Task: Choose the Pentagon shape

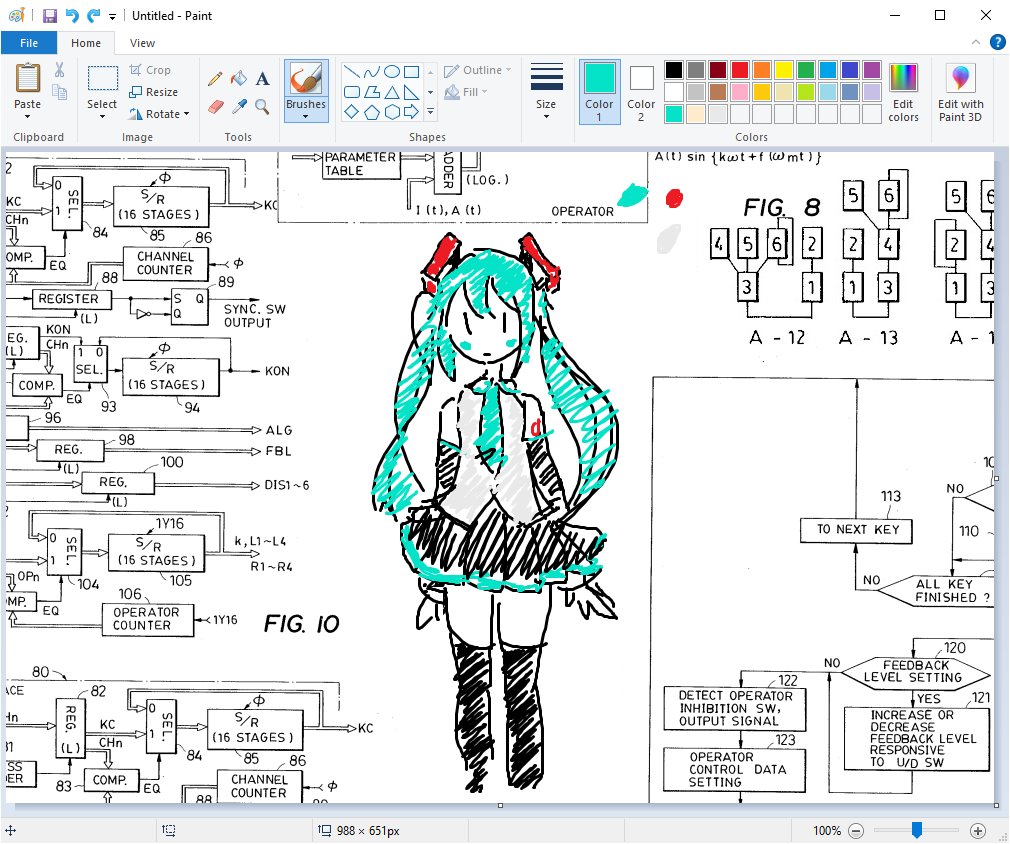Action: (371, 112)
